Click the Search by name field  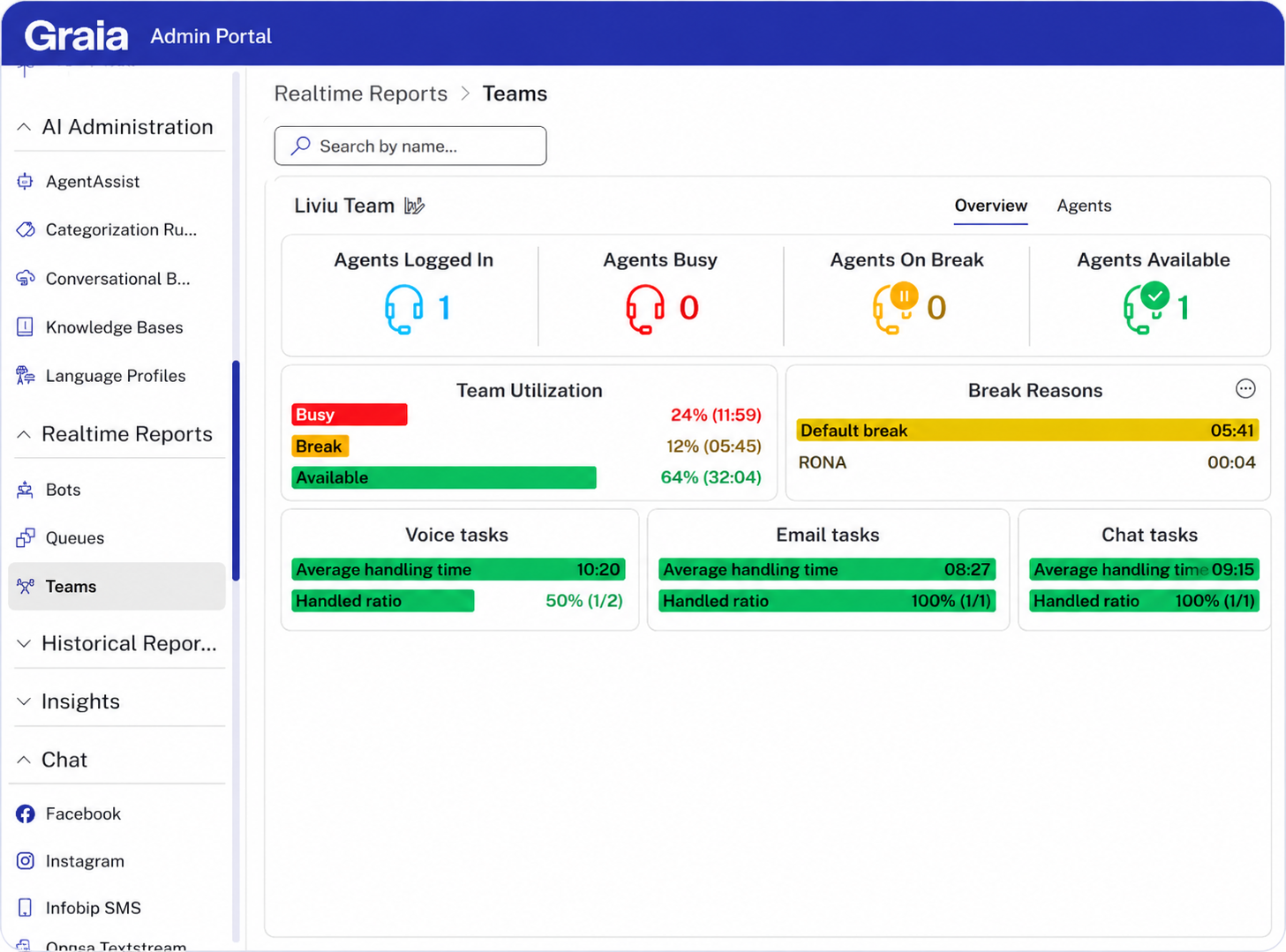(x=410, y=146)
